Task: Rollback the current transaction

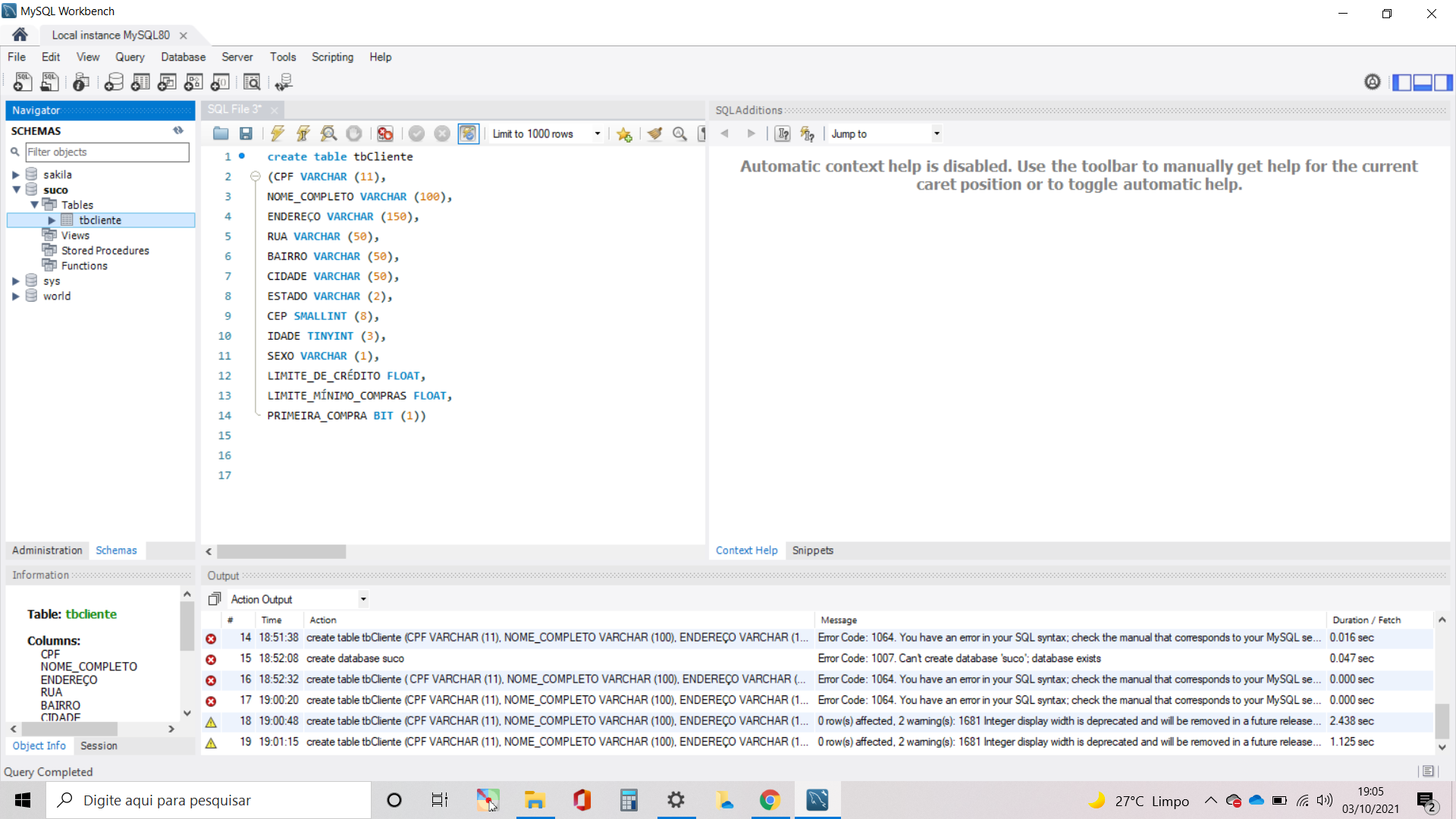Action: (442, 133)
